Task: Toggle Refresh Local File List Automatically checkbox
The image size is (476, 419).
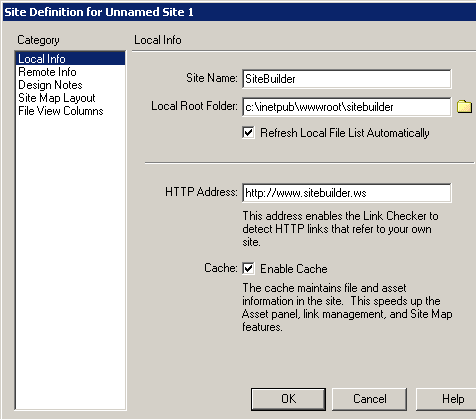Action: pyautogui.click(x=248, y=132)
